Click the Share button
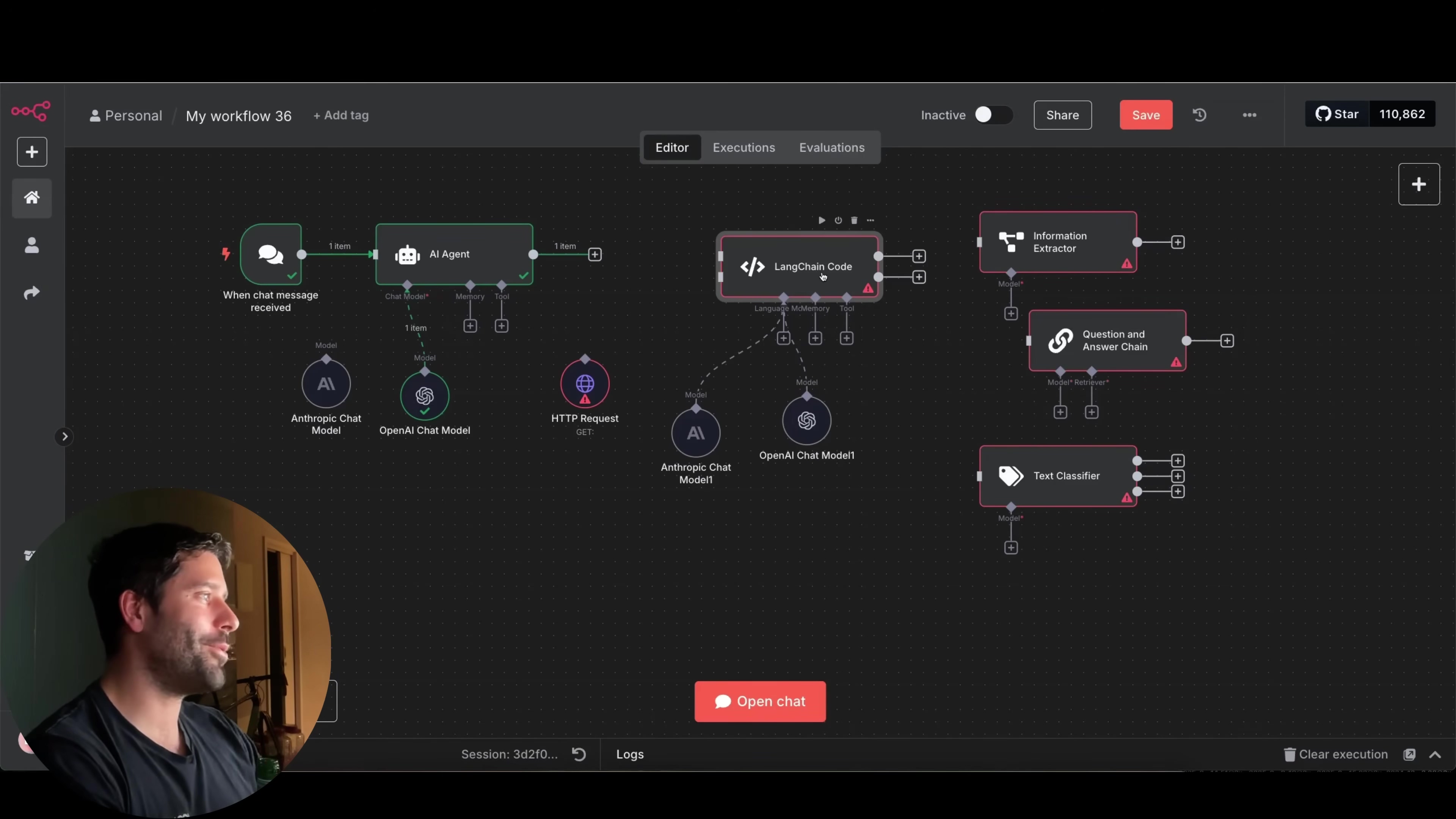 (x=1062, y=115)
